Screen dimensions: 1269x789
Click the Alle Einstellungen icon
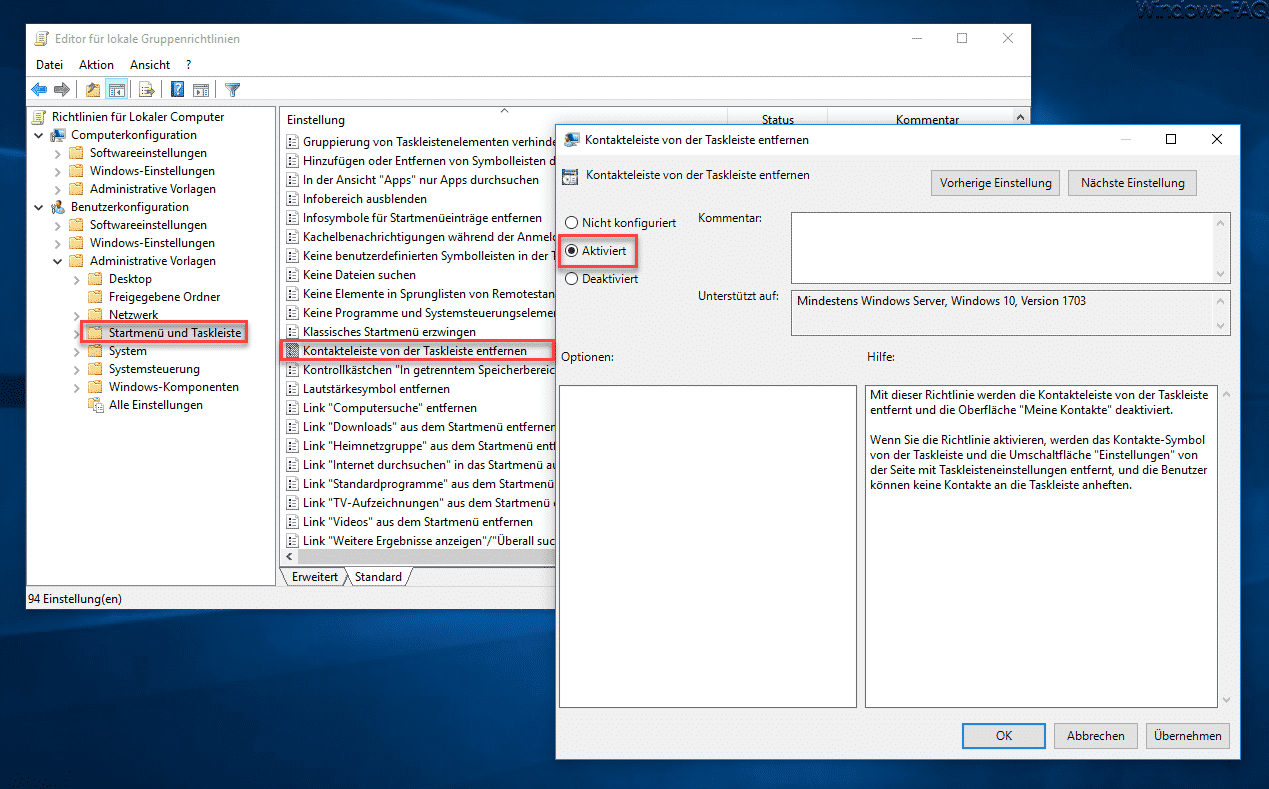[95, 405]
